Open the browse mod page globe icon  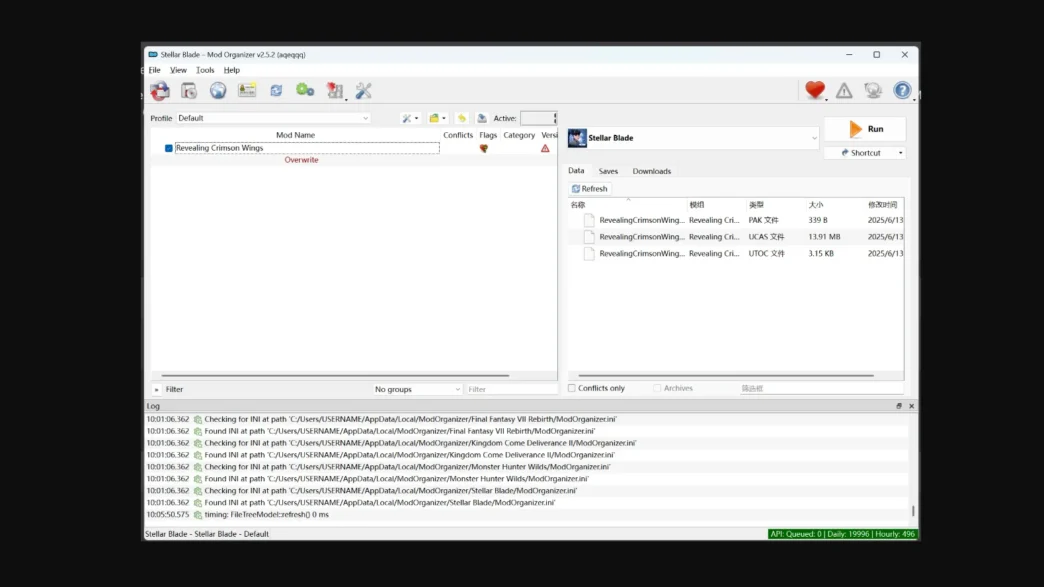[217, 90]
